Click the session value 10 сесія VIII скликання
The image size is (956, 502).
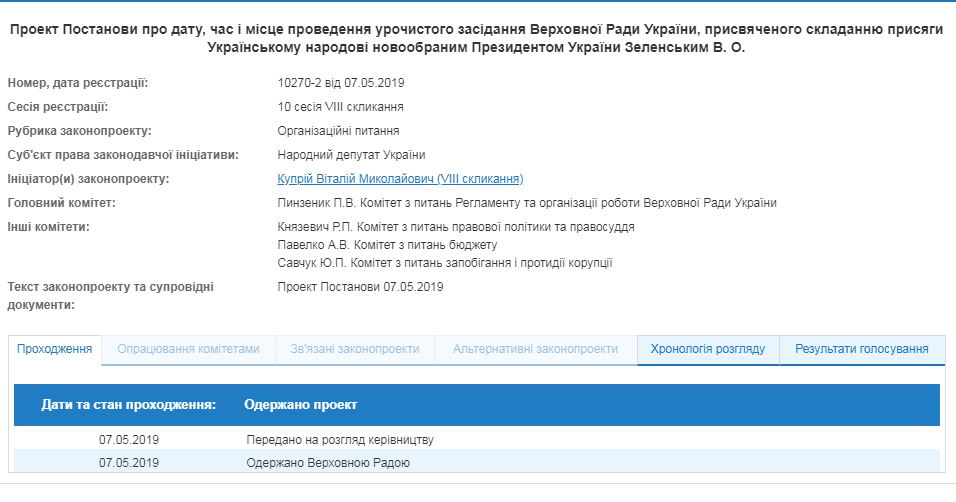(x=341, y=107)
